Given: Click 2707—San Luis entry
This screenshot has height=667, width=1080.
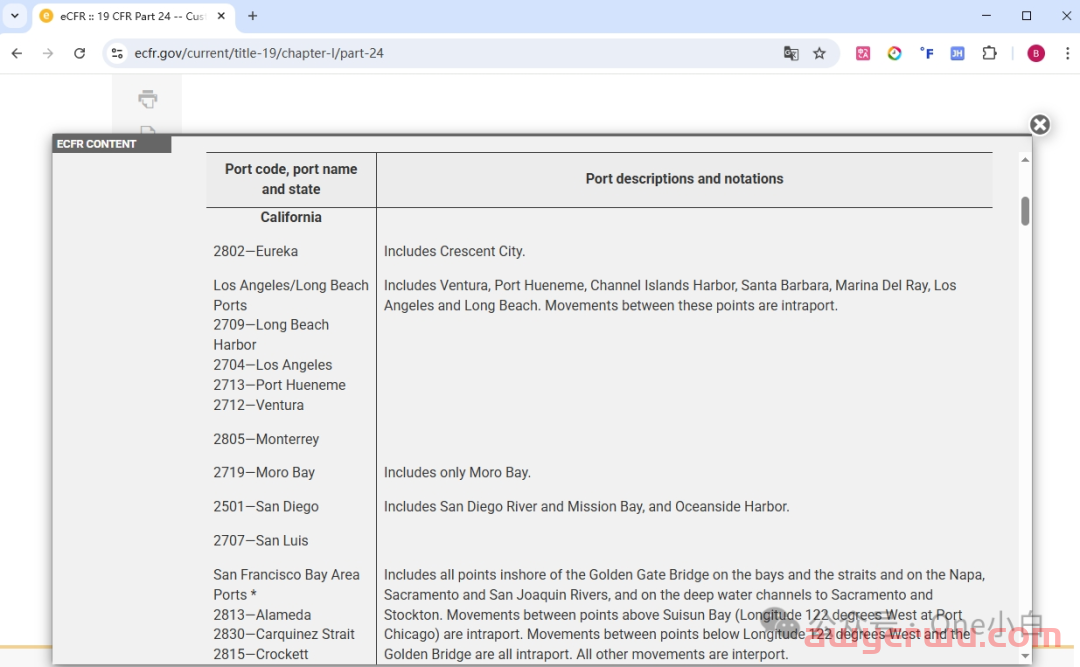Looking at the screenshot, I should [x=260, y=540].
